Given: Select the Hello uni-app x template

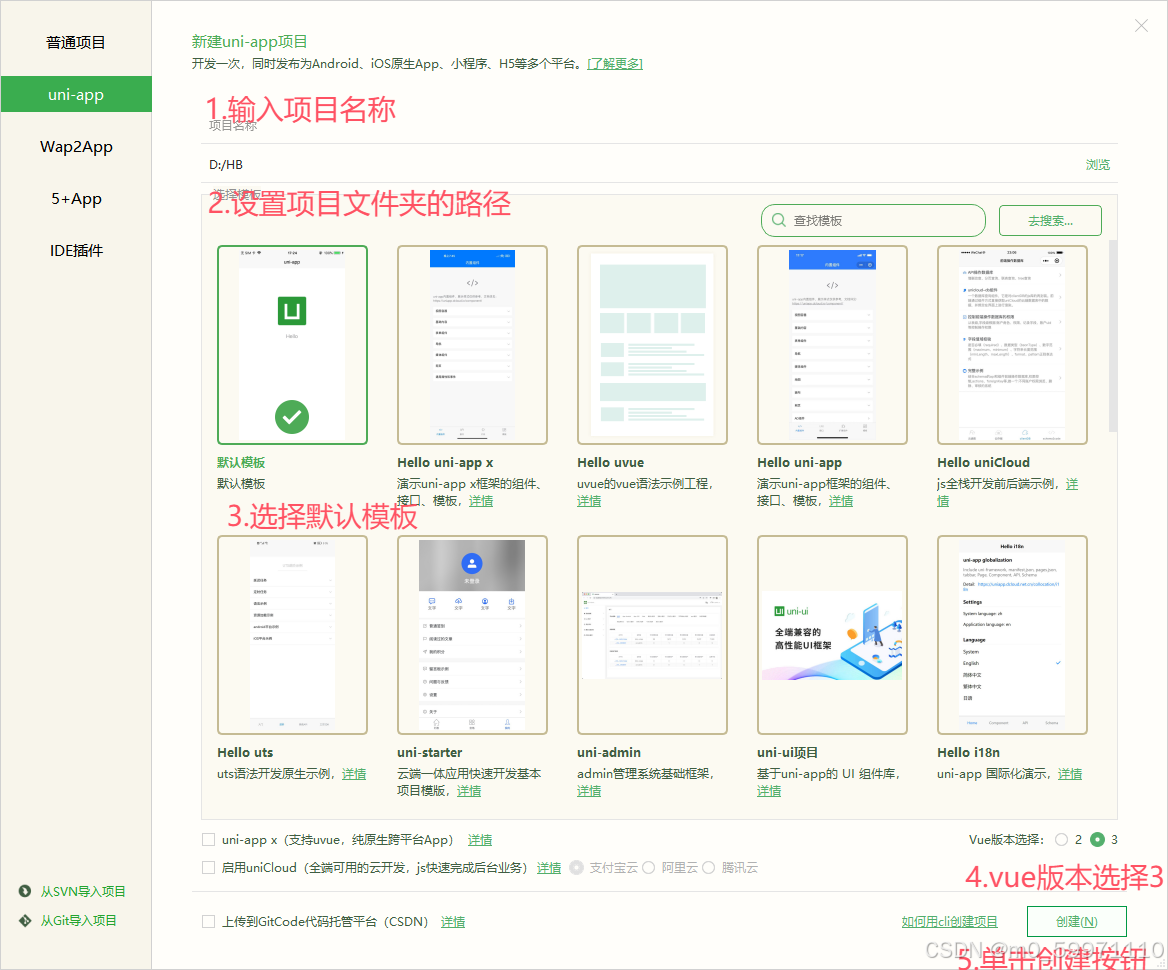Looking at the screenshot, I should (472, 345).
